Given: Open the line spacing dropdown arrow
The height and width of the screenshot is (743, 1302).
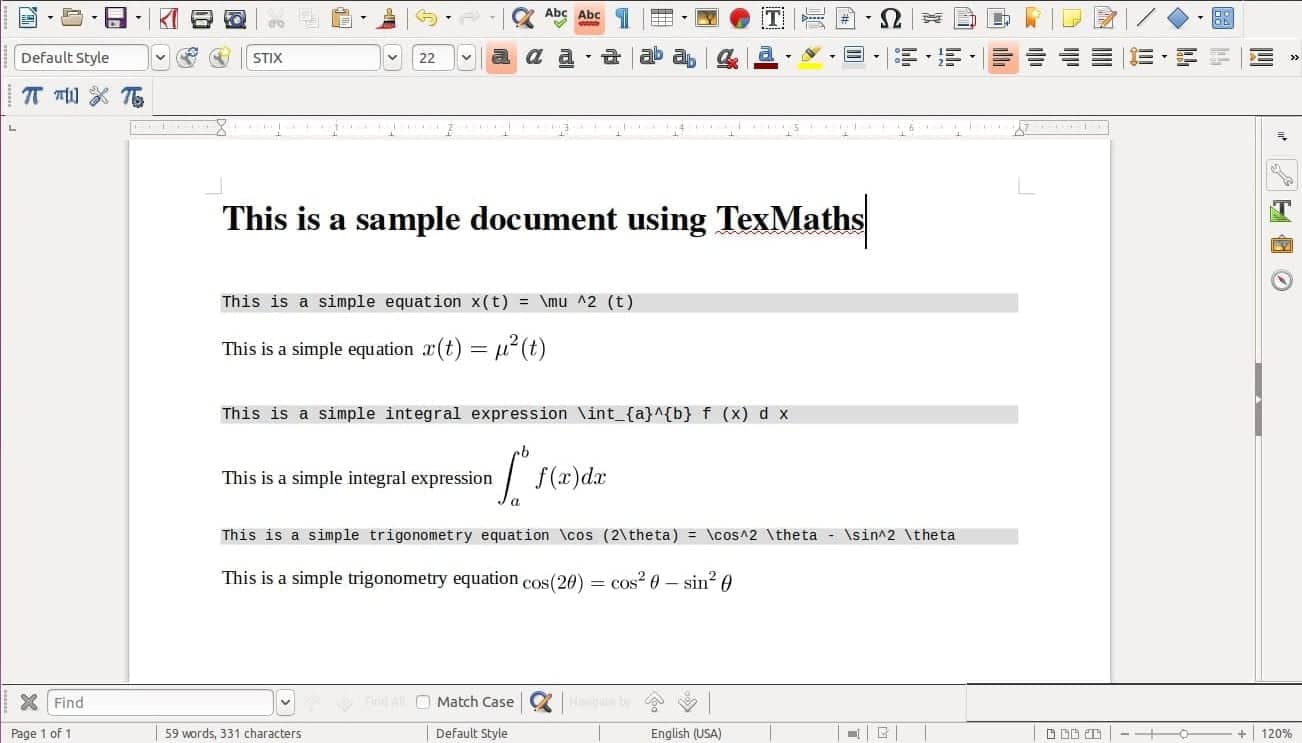Looking at the screenshot, I should (x=1164, y=58).
